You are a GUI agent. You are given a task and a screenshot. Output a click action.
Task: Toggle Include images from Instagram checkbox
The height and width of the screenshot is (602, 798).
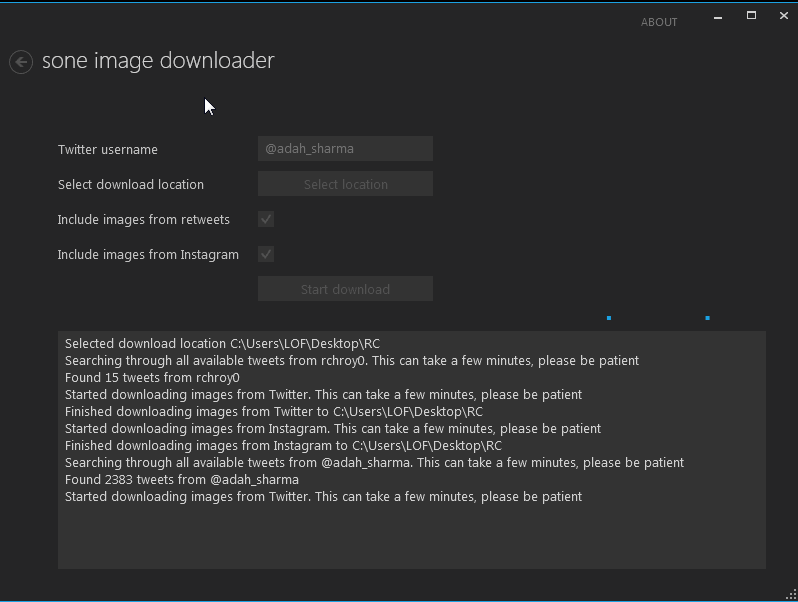(266, 254)
